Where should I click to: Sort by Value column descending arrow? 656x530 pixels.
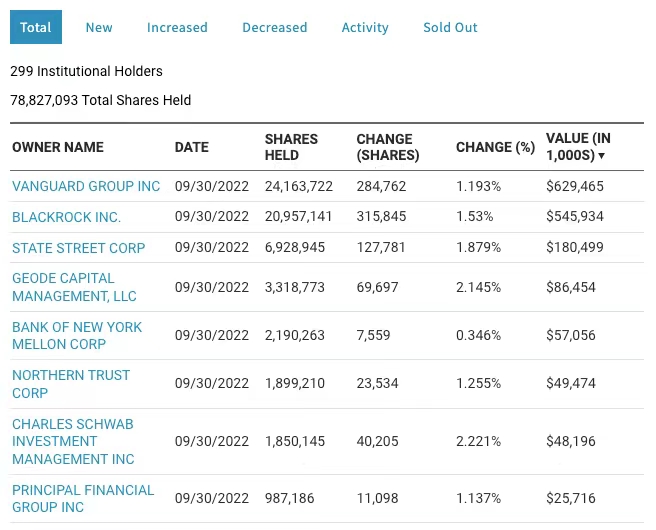602,156
